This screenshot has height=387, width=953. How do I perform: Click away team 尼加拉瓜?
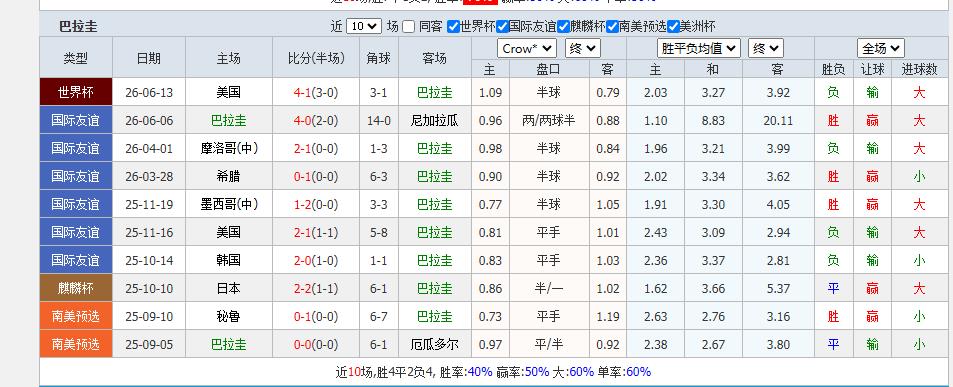pyautogui.click(x=435, y=121)
